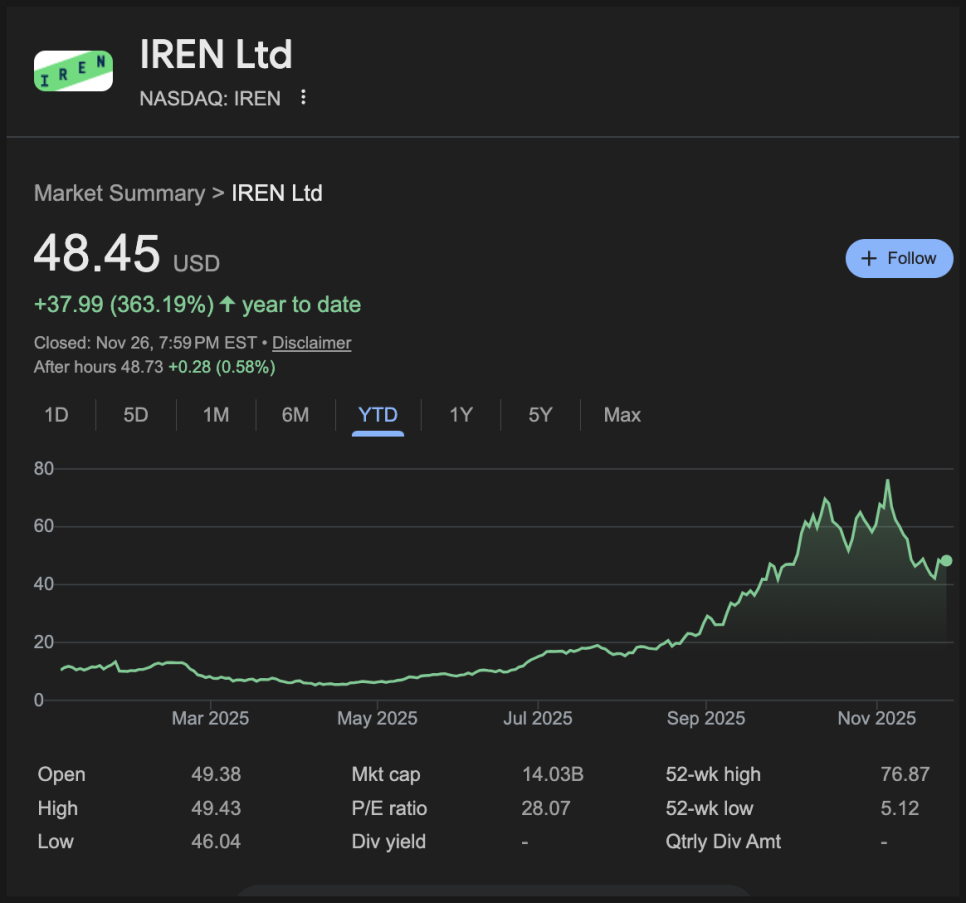Viewport: 966px width, 903px height.
Task: Click the 'Sep 2025' axis label
Action: coord(706,718)
